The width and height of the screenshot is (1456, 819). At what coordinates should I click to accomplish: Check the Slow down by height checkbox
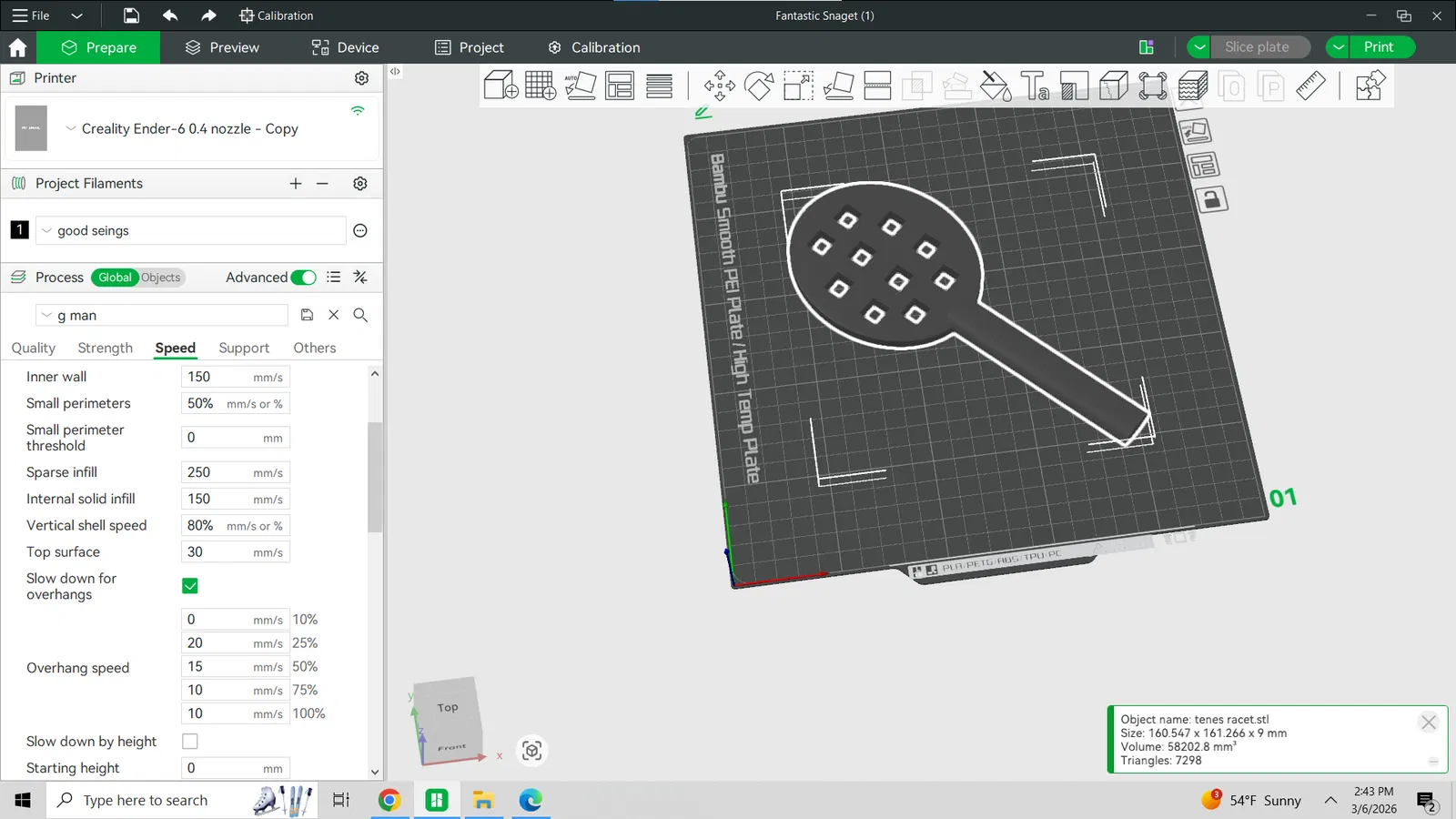(190, 742)
